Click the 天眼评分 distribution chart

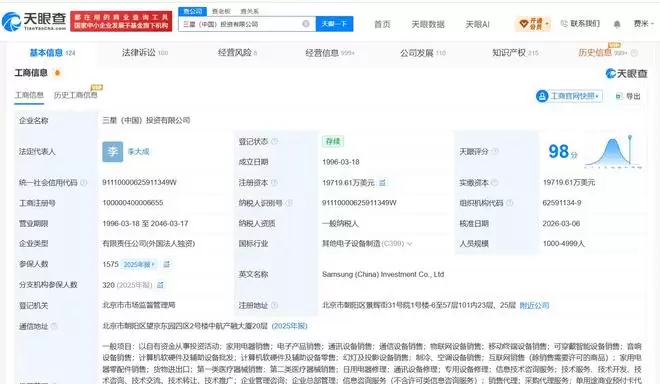tap(614, 152)
